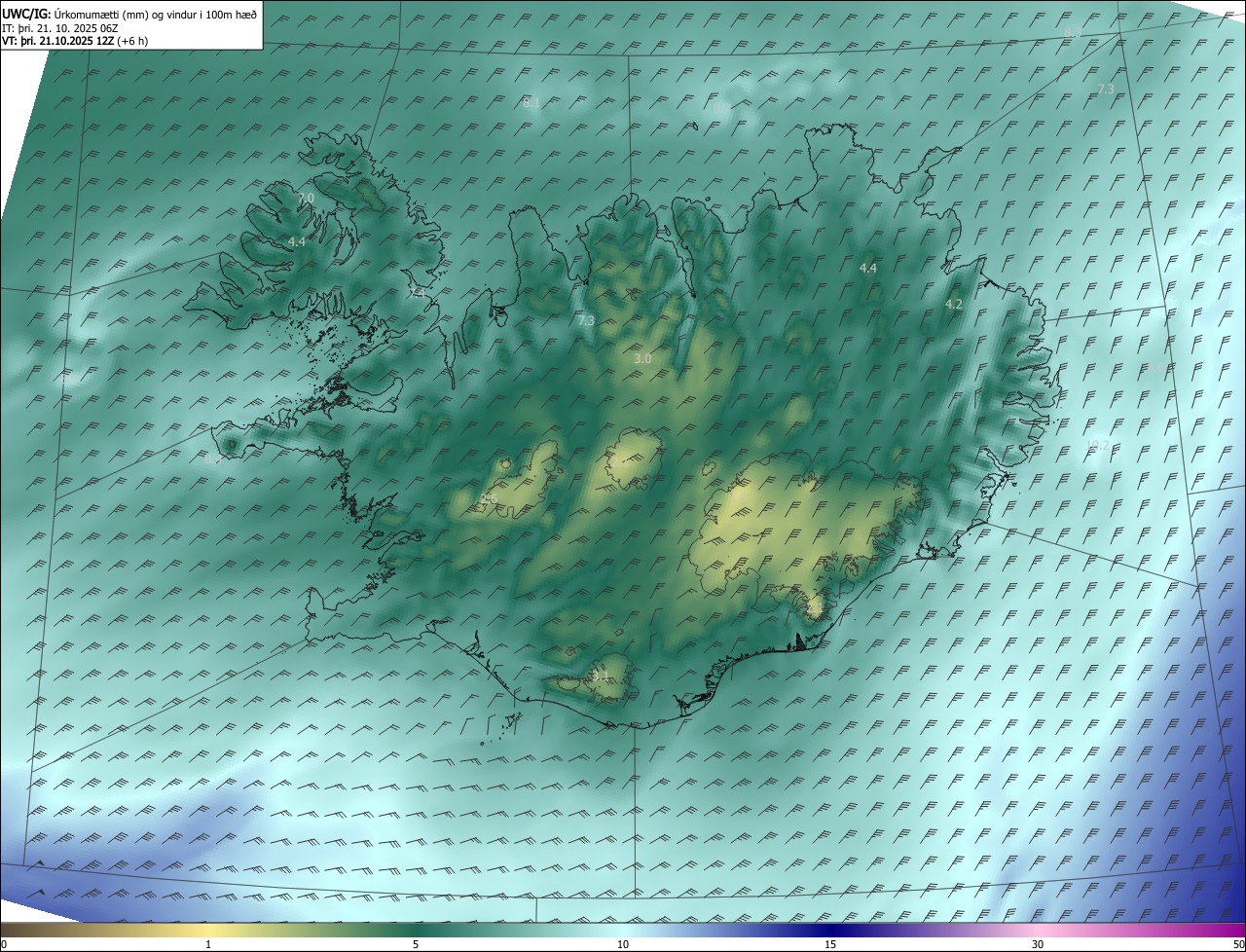Click the 3.0 value label on the map

click(642, 359)
